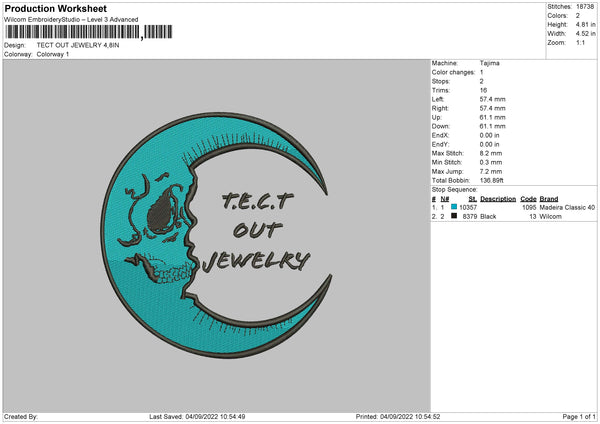Click stitch count 10357 in stop sequence

(468, 207)
